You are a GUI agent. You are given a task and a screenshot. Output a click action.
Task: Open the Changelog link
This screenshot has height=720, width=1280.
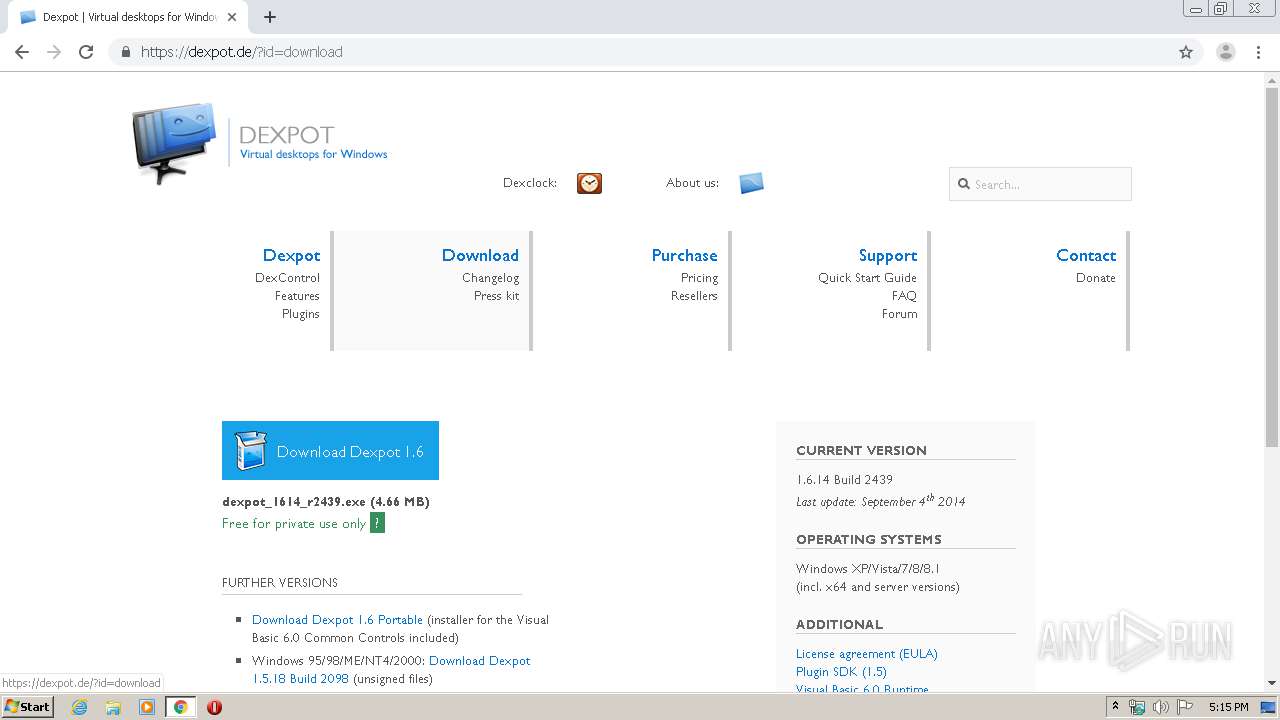tap(490, 278)
